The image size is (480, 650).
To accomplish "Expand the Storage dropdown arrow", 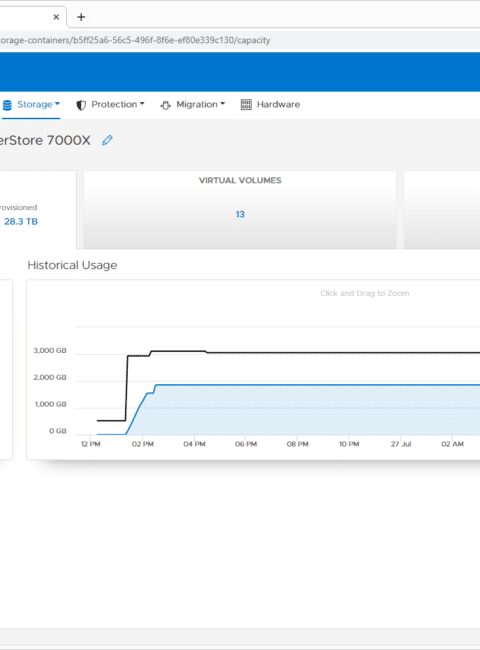I will coord(58,104).
